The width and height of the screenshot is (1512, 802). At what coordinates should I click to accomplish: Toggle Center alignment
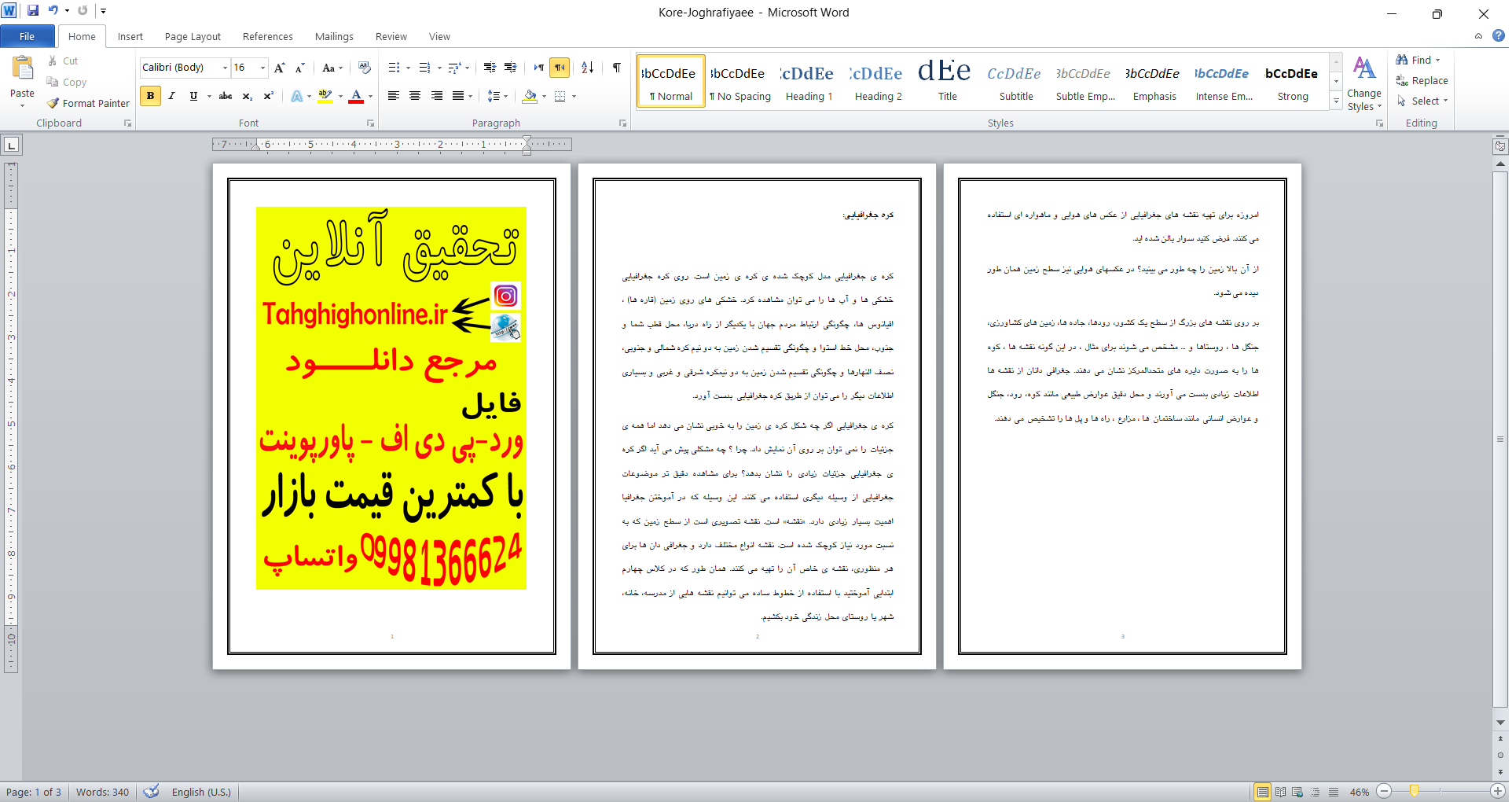(x=415, y=96)
